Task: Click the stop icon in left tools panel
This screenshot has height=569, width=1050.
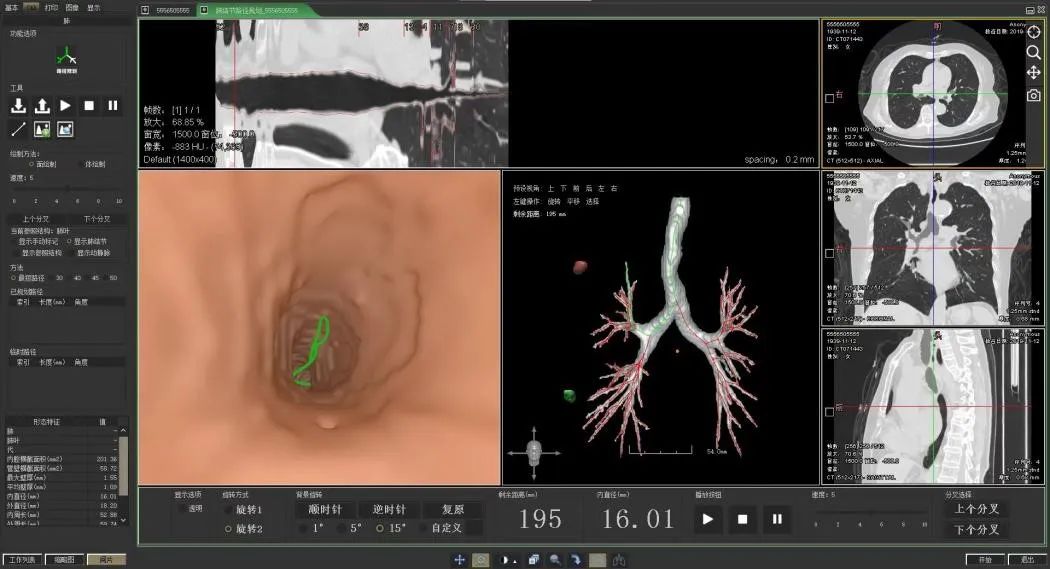Action: coord(89,105)
